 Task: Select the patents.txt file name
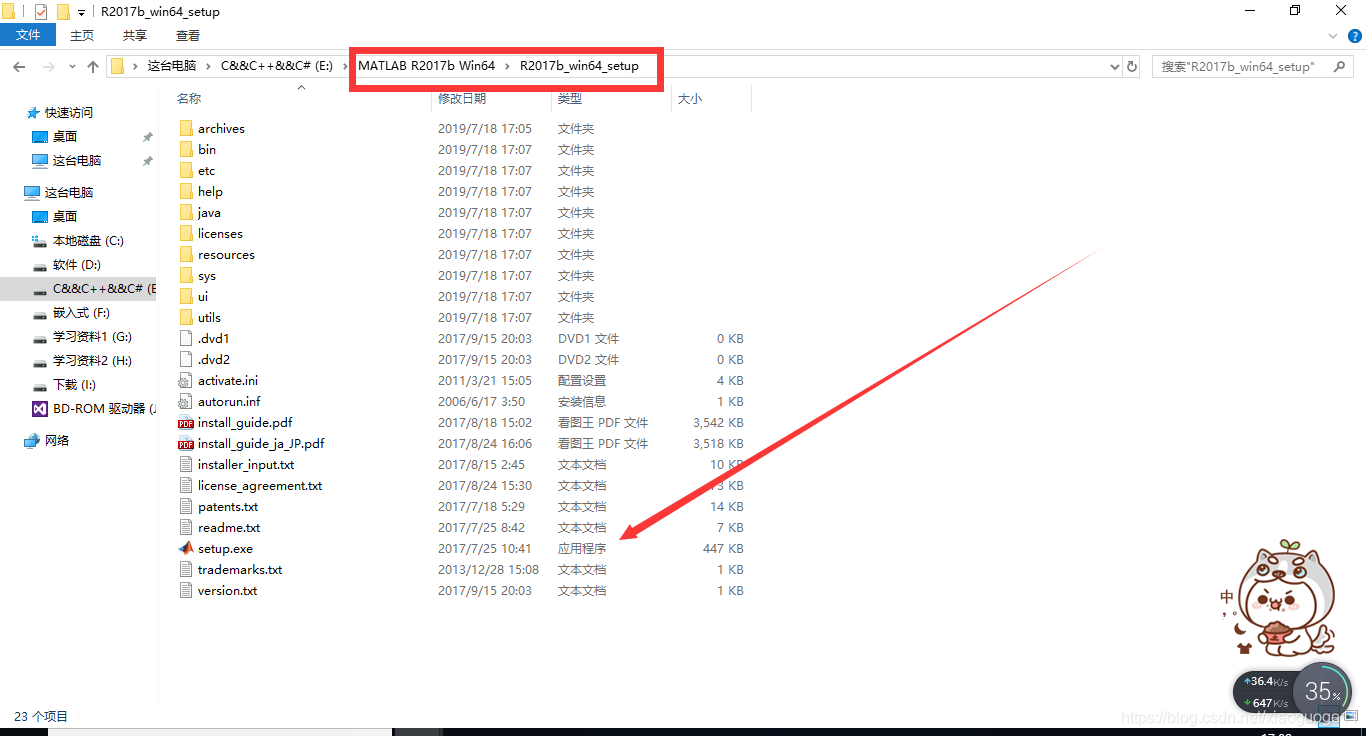tap(228, 506)
